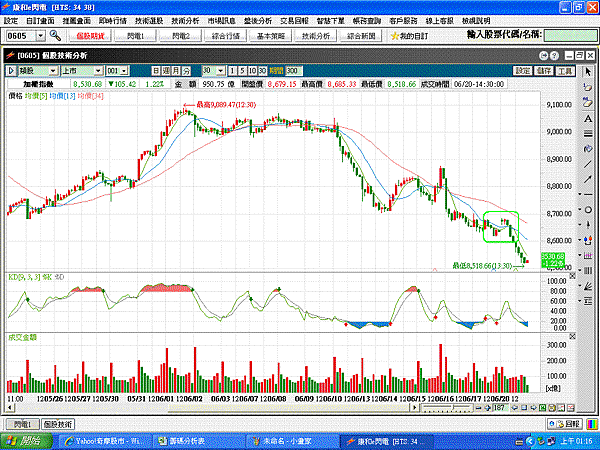Switch chart to minute (分) period
The width and height of the screenshot is (600, 450).
pos(186,71)
